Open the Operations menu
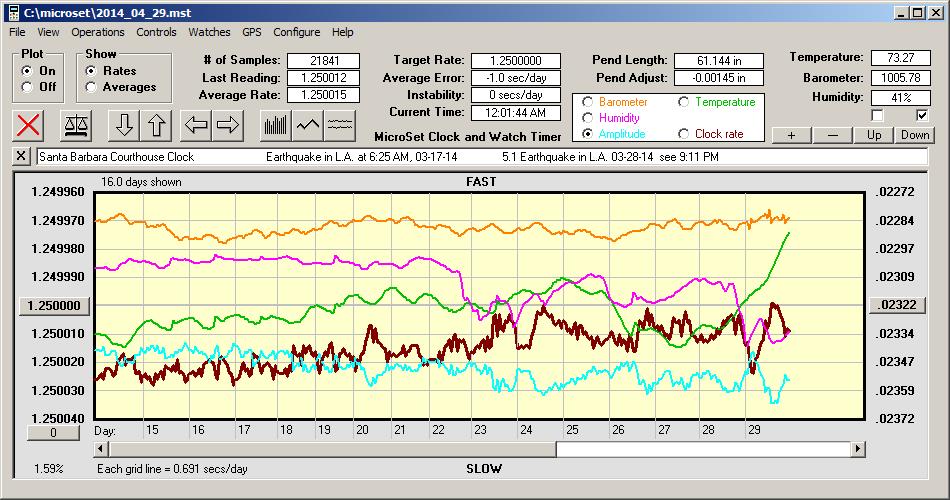950x500 pixels. (98, 32)
